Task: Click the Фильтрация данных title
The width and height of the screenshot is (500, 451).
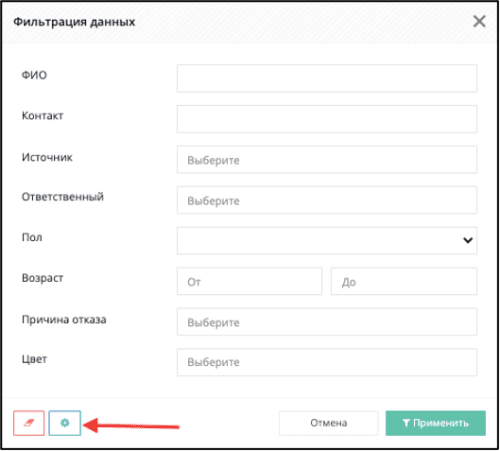Action: click(74, 22)
